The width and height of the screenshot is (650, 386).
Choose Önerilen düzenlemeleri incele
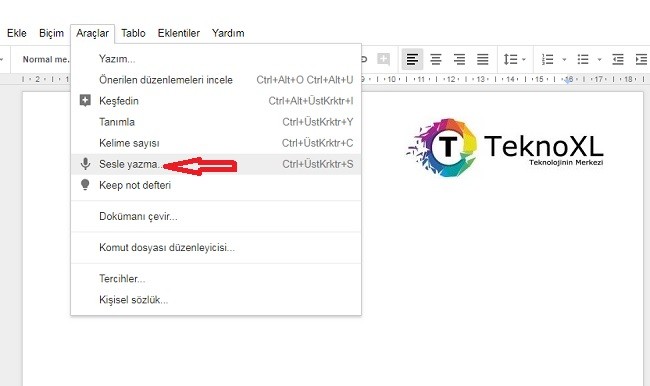click(x=216, y=80)
